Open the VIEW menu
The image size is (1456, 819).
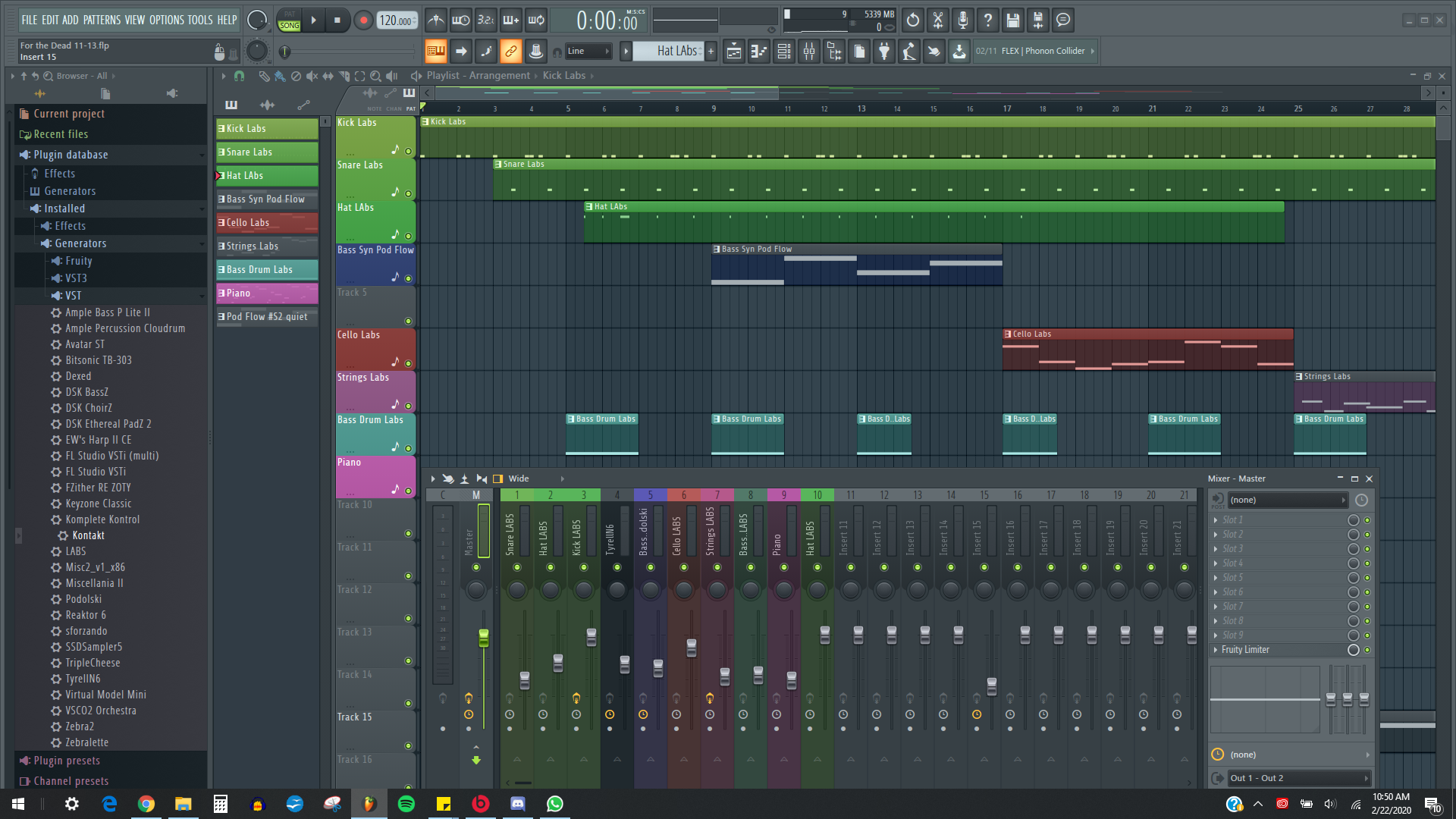point(135,20)
